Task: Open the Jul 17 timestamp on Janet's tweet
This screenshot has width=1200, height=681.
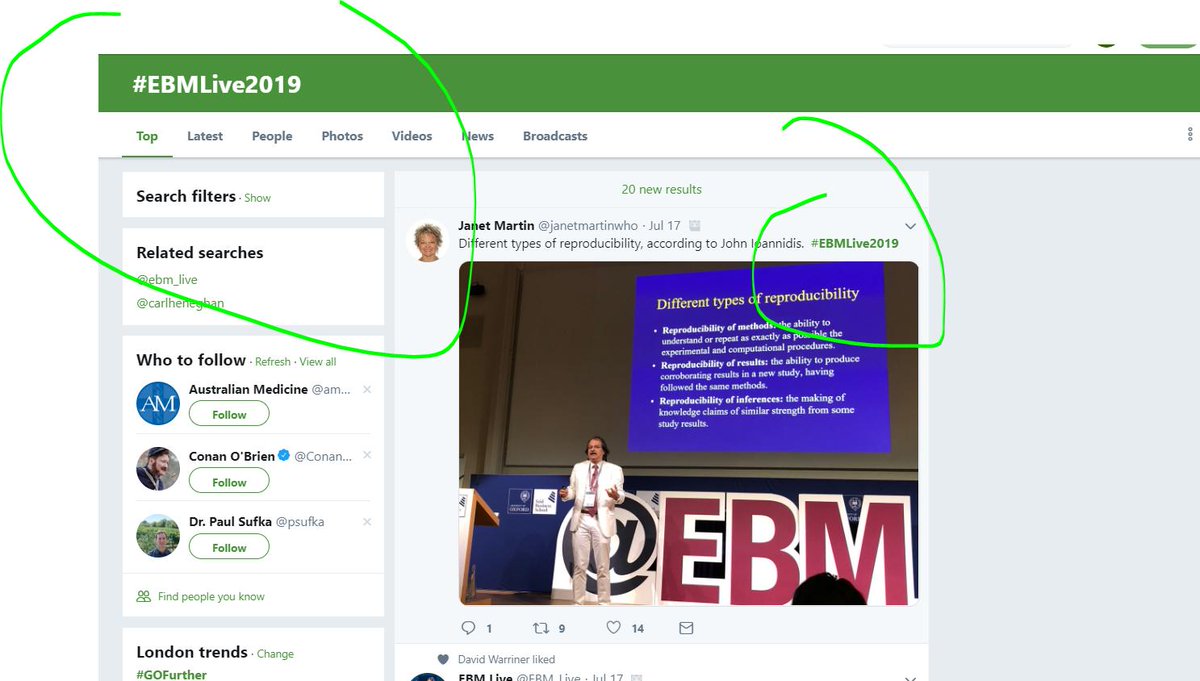Action: (664, 226)
